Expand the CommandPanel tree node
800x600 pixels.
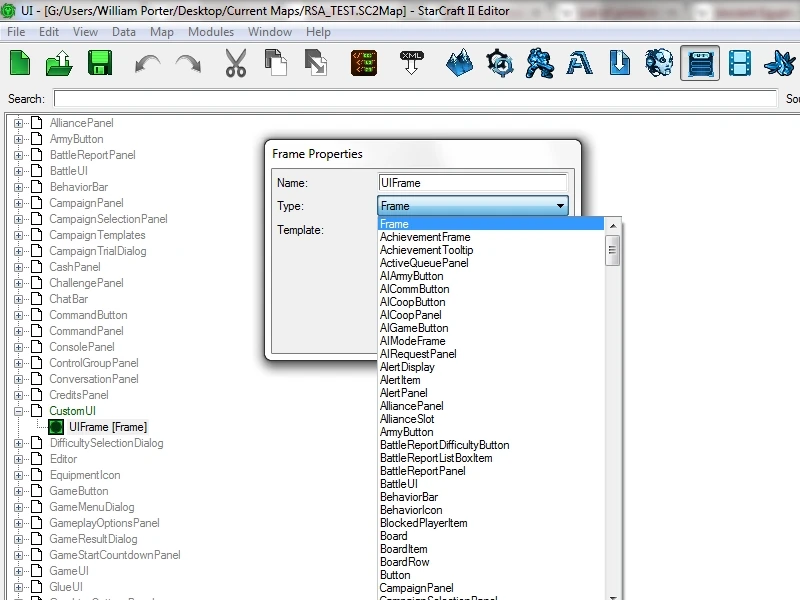click(18, 331)
